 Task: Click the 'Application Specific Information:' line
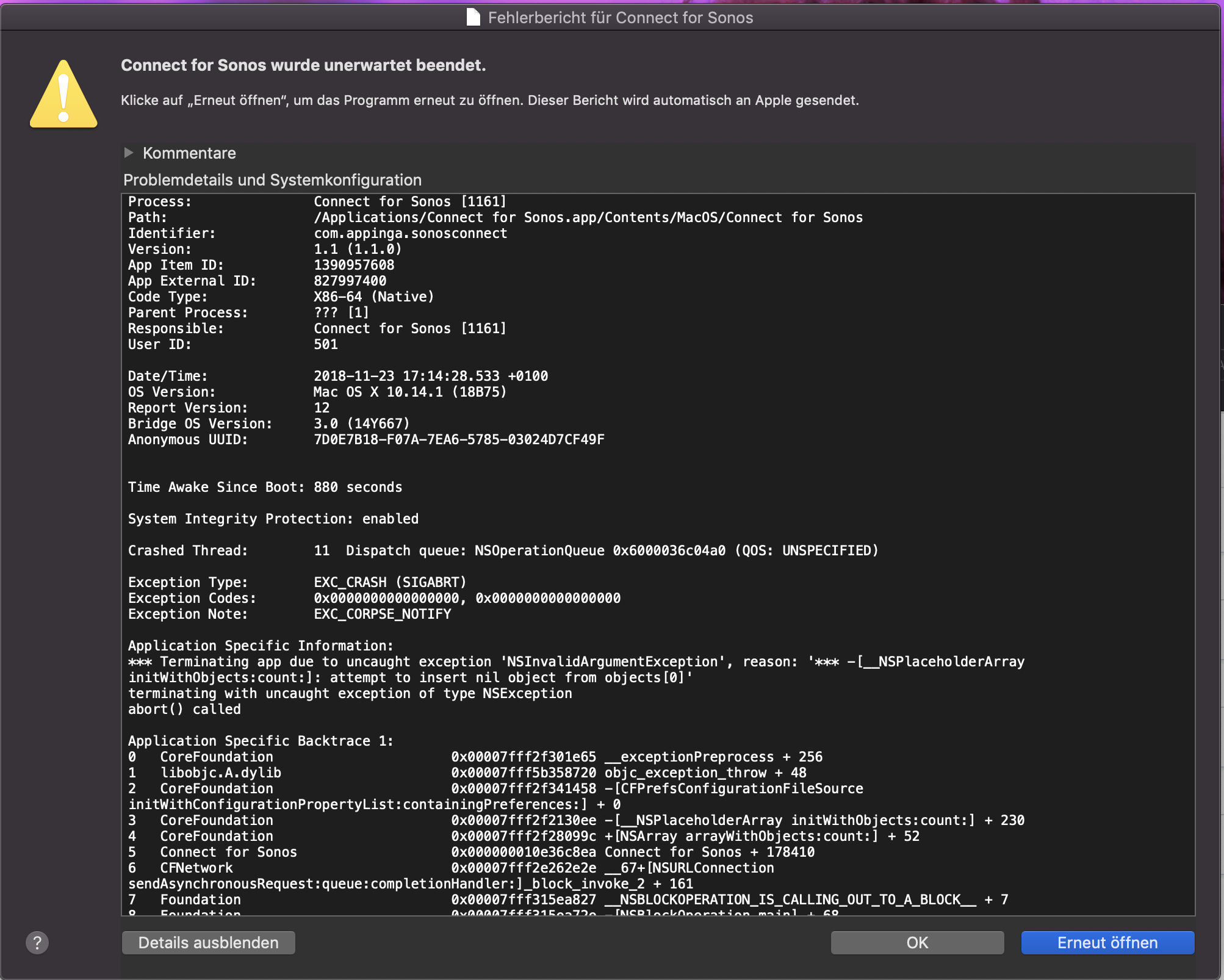[x=261, y=646]
